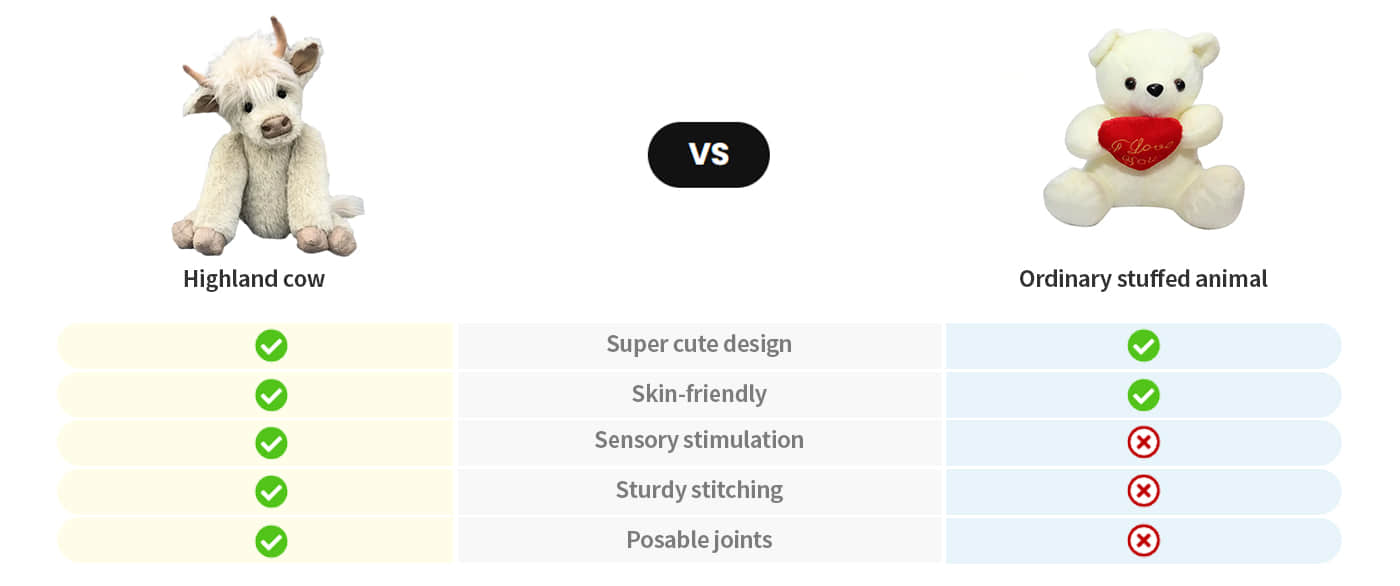Click the "Posable joints" feature text
Image resolution: width=1400 pixels, height=586 pixels.
699,540
